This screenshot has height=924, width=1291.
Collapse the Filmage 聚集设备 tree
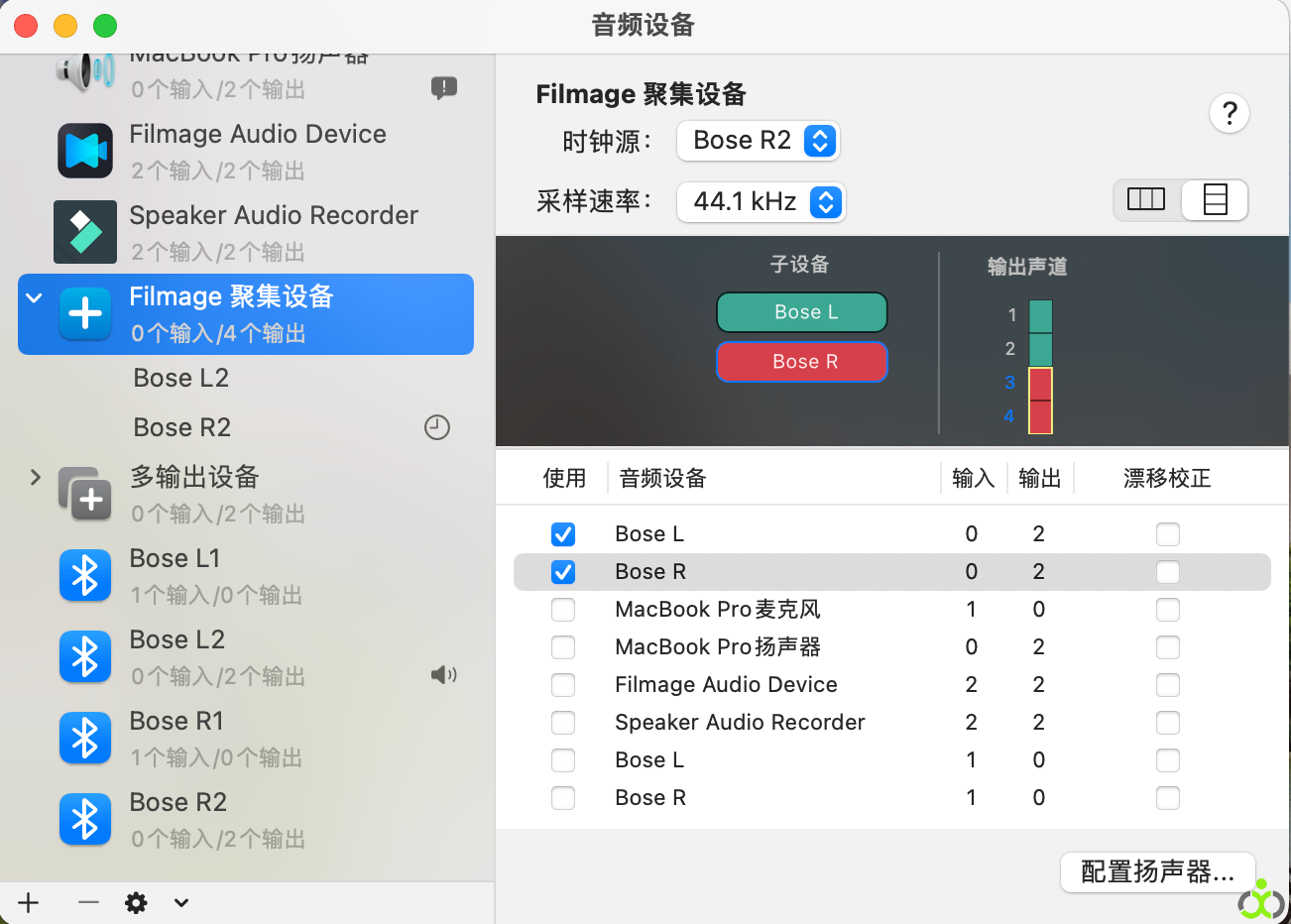coord(35,297)
